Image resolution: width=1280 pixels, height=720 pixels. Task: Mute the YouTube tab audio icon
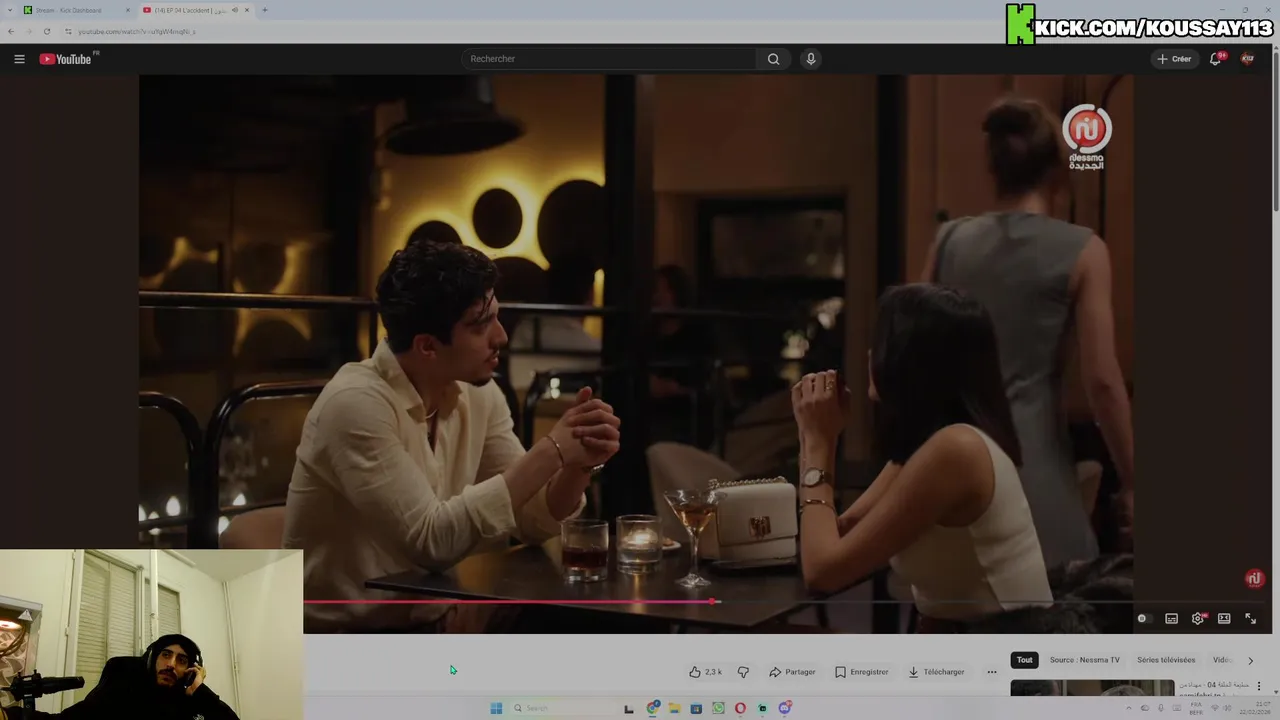236,10
